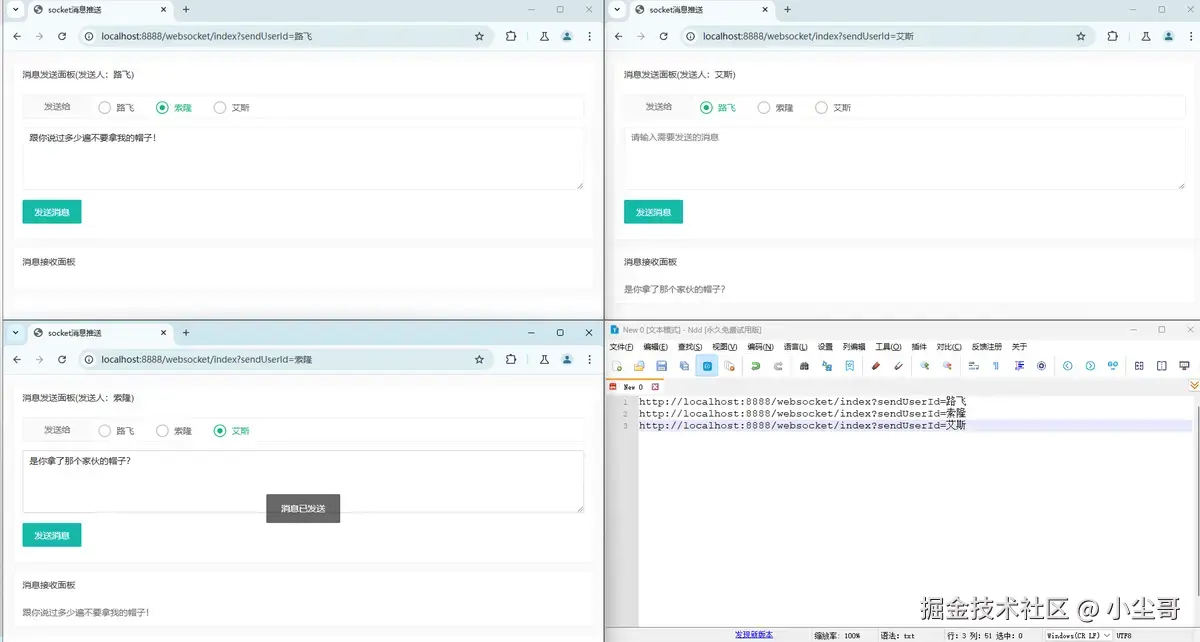Open tab search chevron in 索隆 window

[15, 332]
